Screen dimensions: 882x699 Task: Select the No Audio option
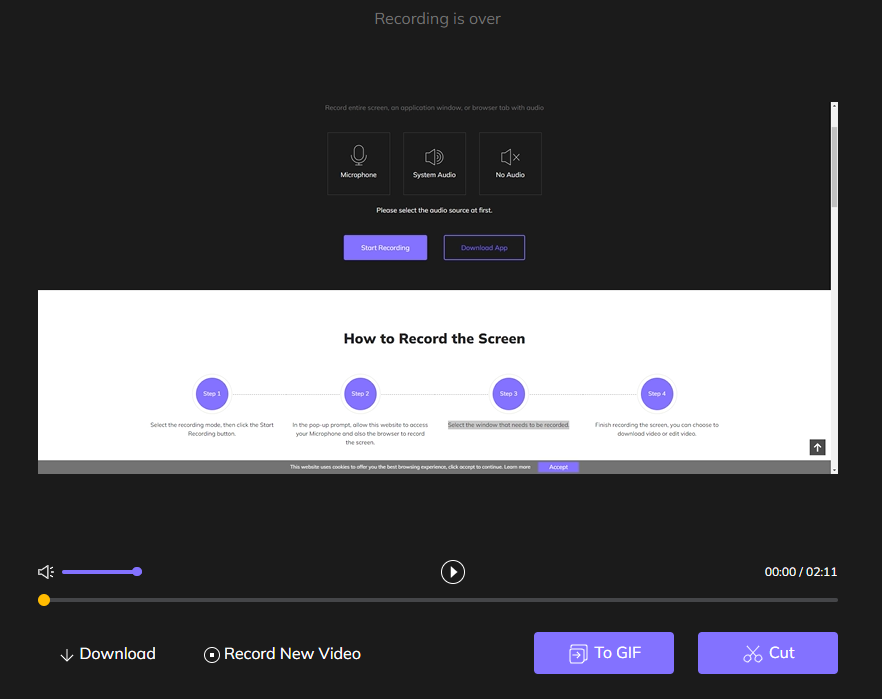510,163
